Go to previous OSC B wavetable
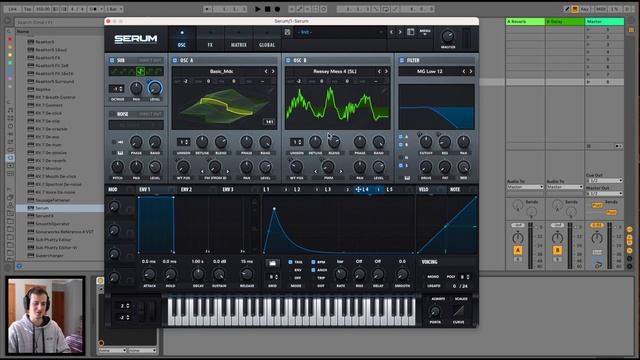The width and height of the screenshot is (640, 360). tap(379, 71)
